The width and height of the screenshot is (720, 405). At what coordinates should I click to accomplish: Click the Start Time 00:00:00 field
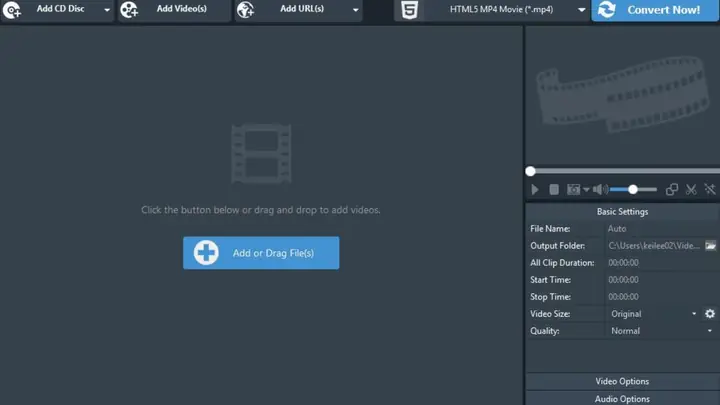[661, 280]
